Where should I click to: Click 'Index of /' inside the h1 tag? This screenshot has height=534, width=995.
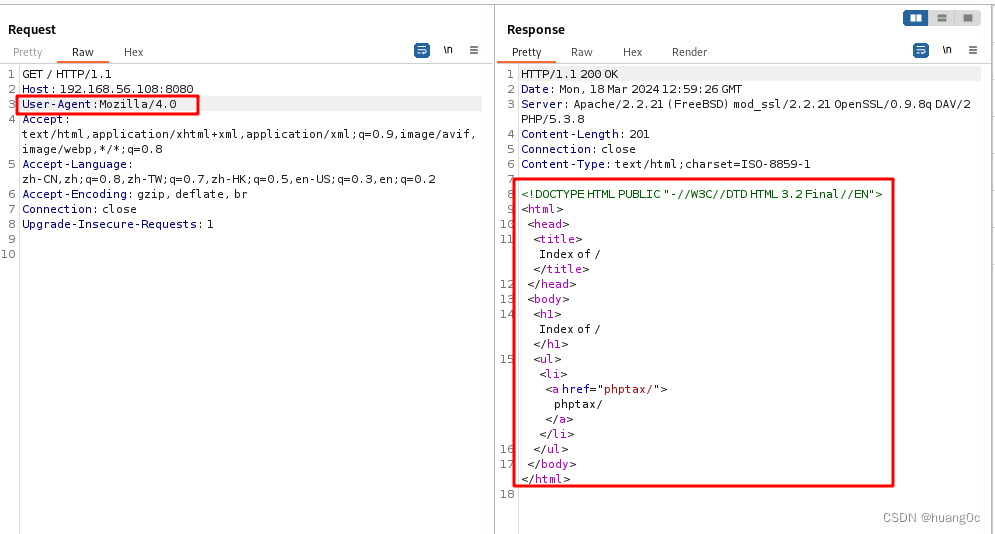pyautogui.click(x=569, y=329)
